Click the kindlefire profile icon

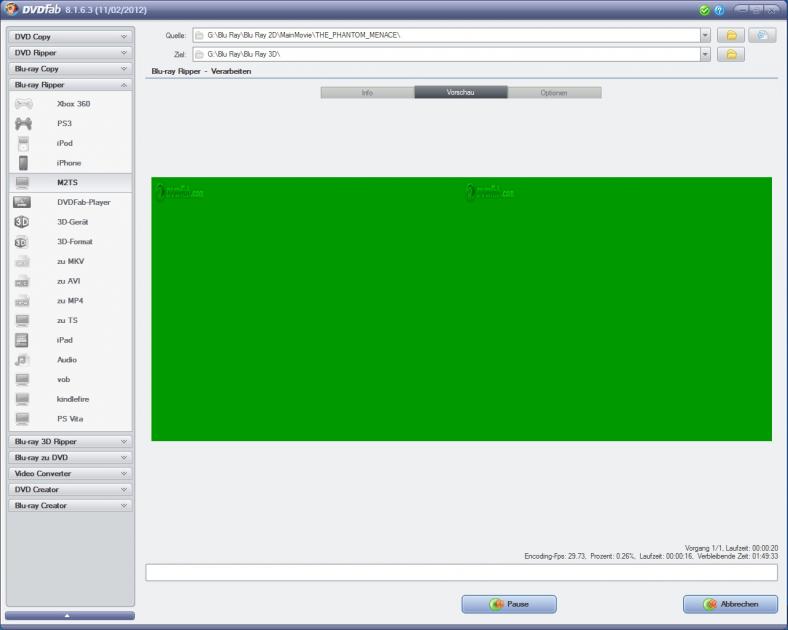point(22,399)
